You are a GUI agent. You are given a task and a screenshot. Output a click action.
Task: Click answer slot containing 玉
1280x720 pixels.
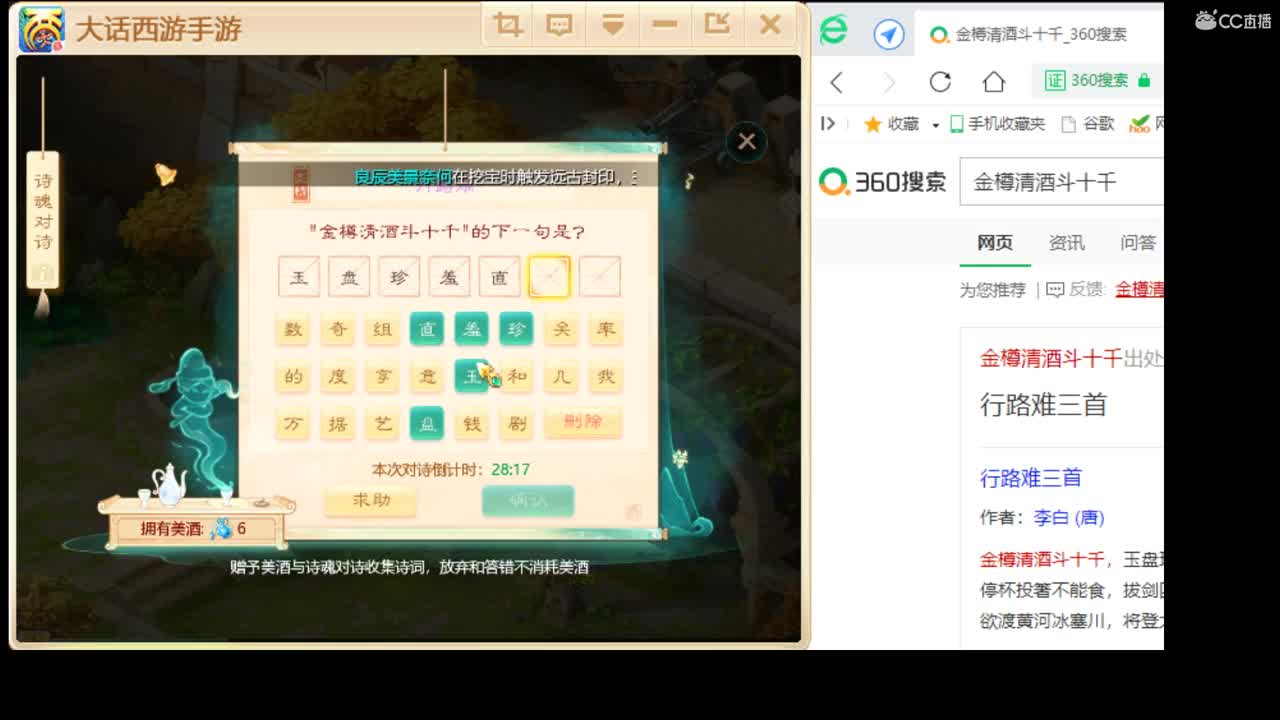299,277
